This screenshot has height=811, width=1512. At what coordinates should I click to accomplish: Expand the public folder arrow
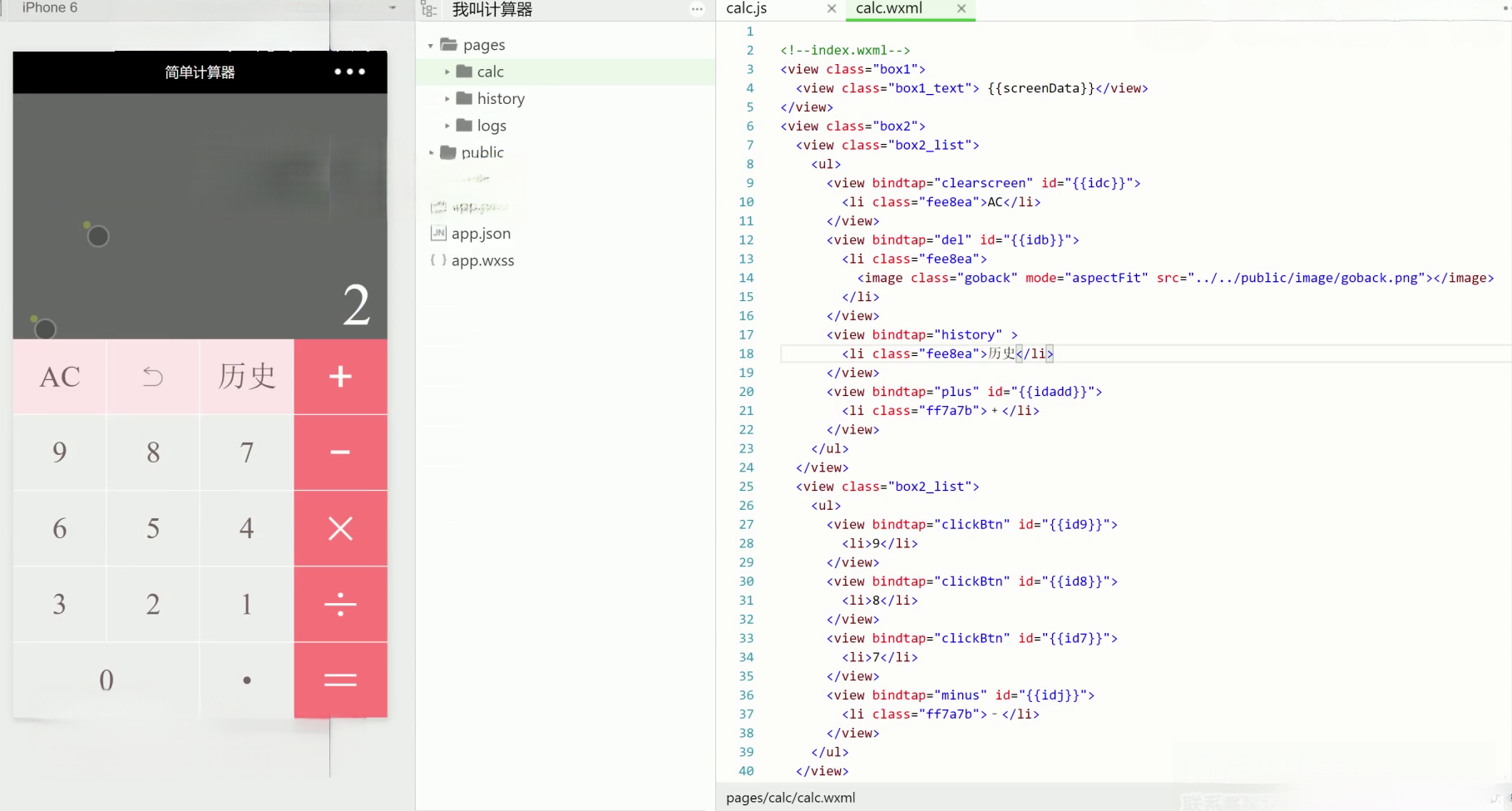431,152
